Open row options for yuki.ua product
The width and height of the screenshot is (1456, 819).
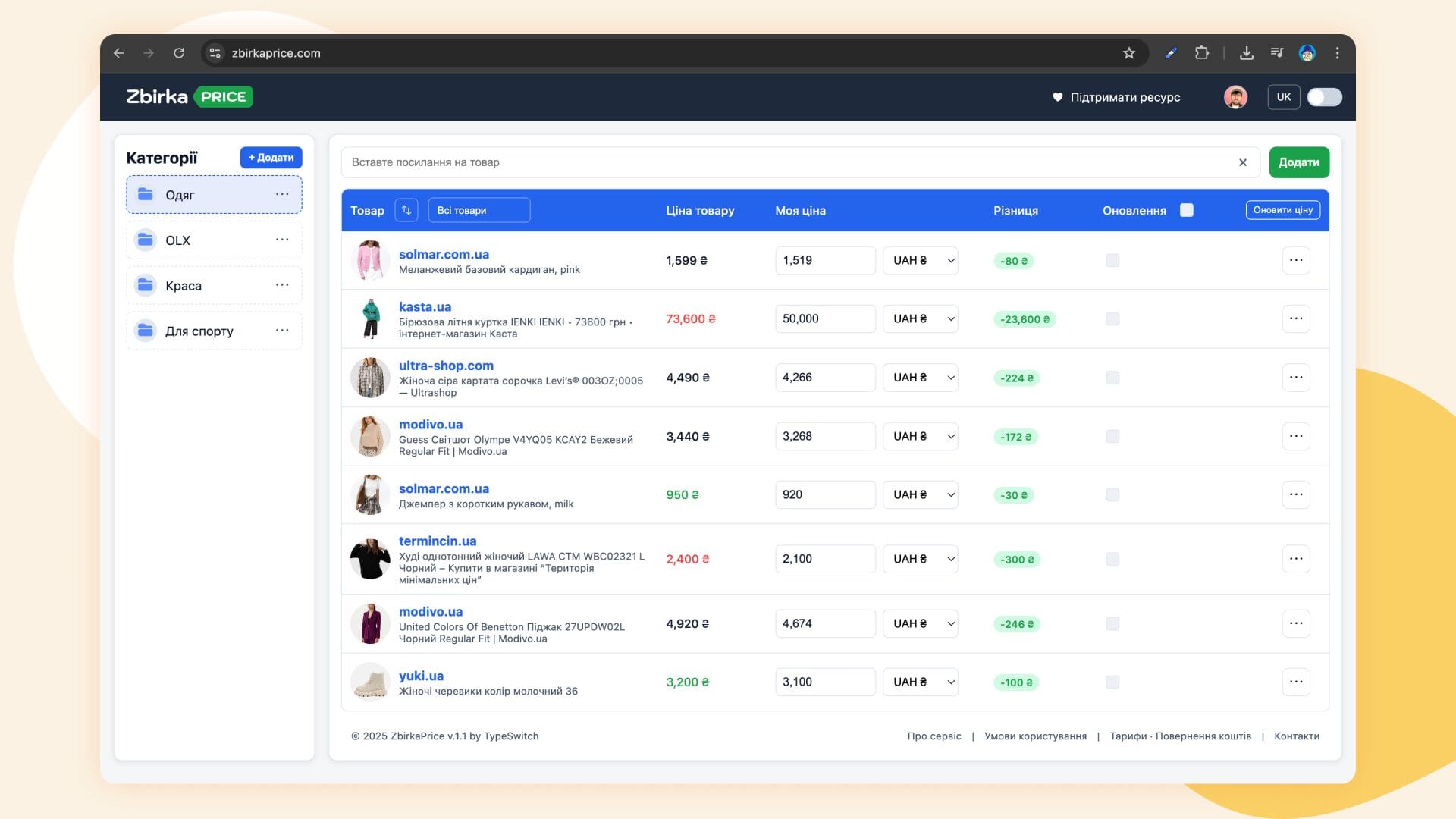tap(1295, 682)
